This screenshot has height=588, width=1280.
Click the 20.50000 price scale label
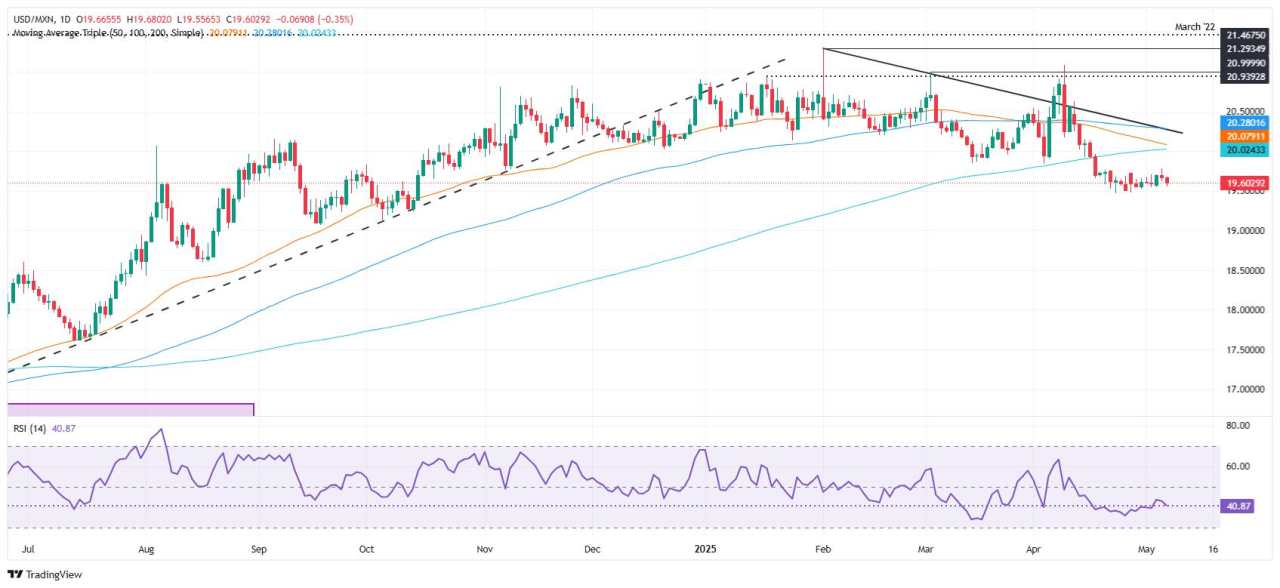(x=1247, y=111)
